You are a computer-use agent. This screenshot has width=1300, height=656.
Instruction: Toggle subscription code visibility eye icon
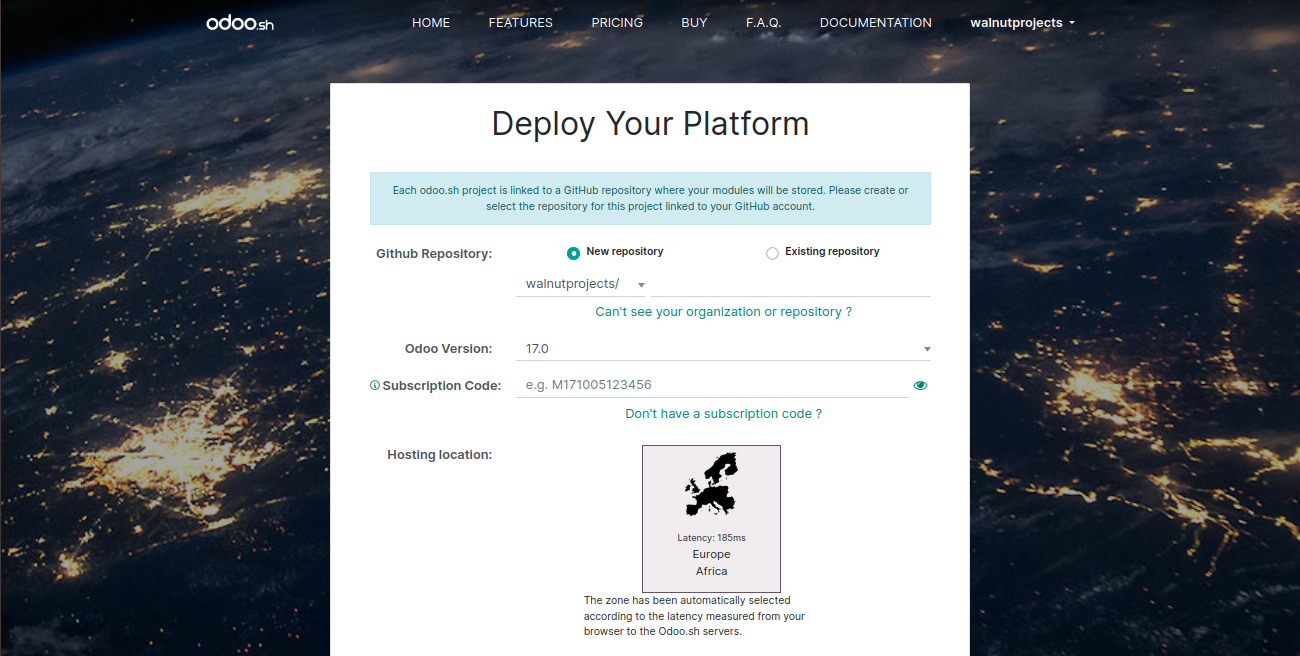(920, 385)
